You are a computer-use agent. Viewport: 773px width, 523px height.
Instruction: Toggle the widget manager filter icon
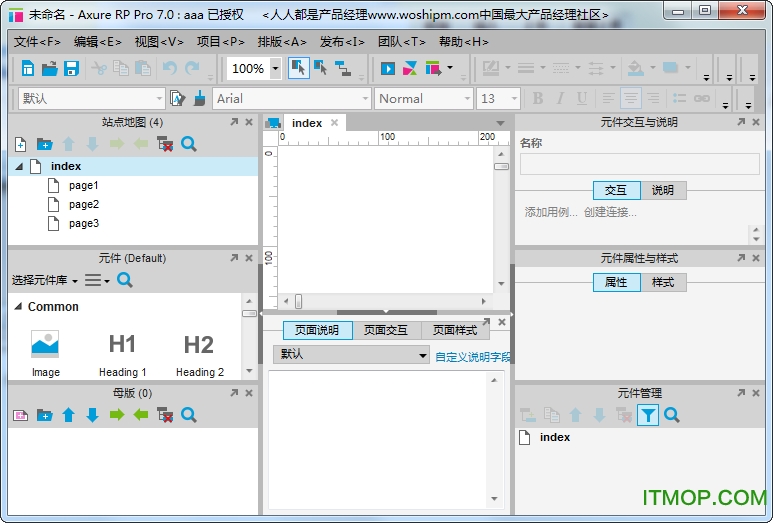coord(648,415)
